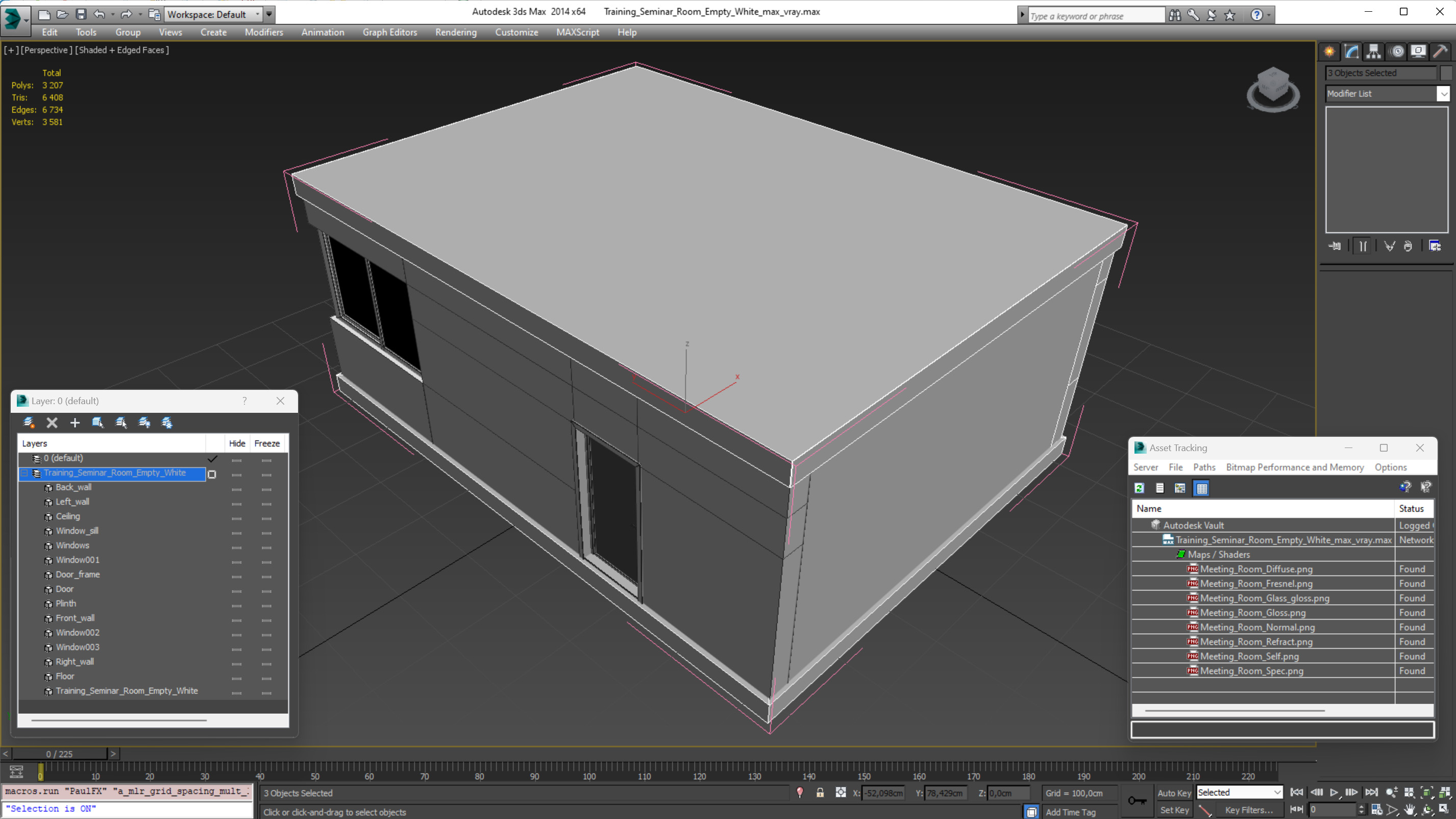
Task: Add selected objects to layer with plus icon
Action: click(x=75, y=422)
